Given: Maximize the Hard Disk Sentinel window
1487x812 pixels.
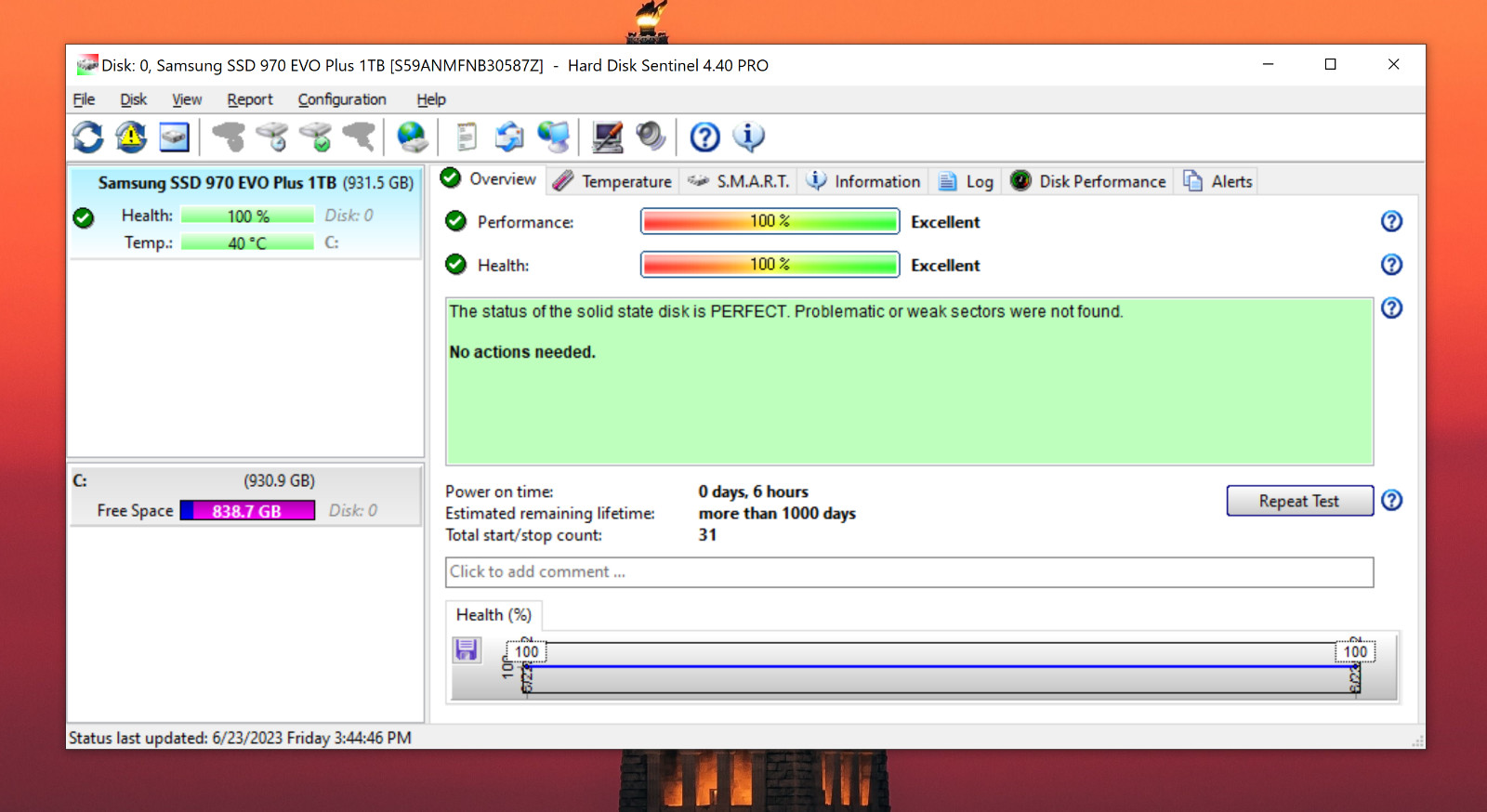Looking at the screenshot, I should click(x=1330, y=64).
